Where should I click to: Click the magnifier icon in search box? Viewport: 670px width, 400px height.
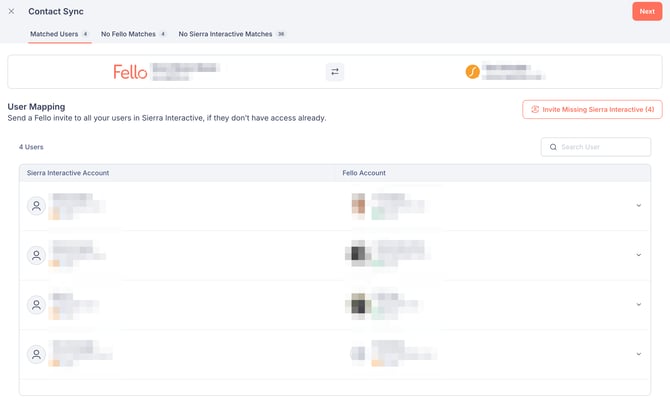pos(553,147)
